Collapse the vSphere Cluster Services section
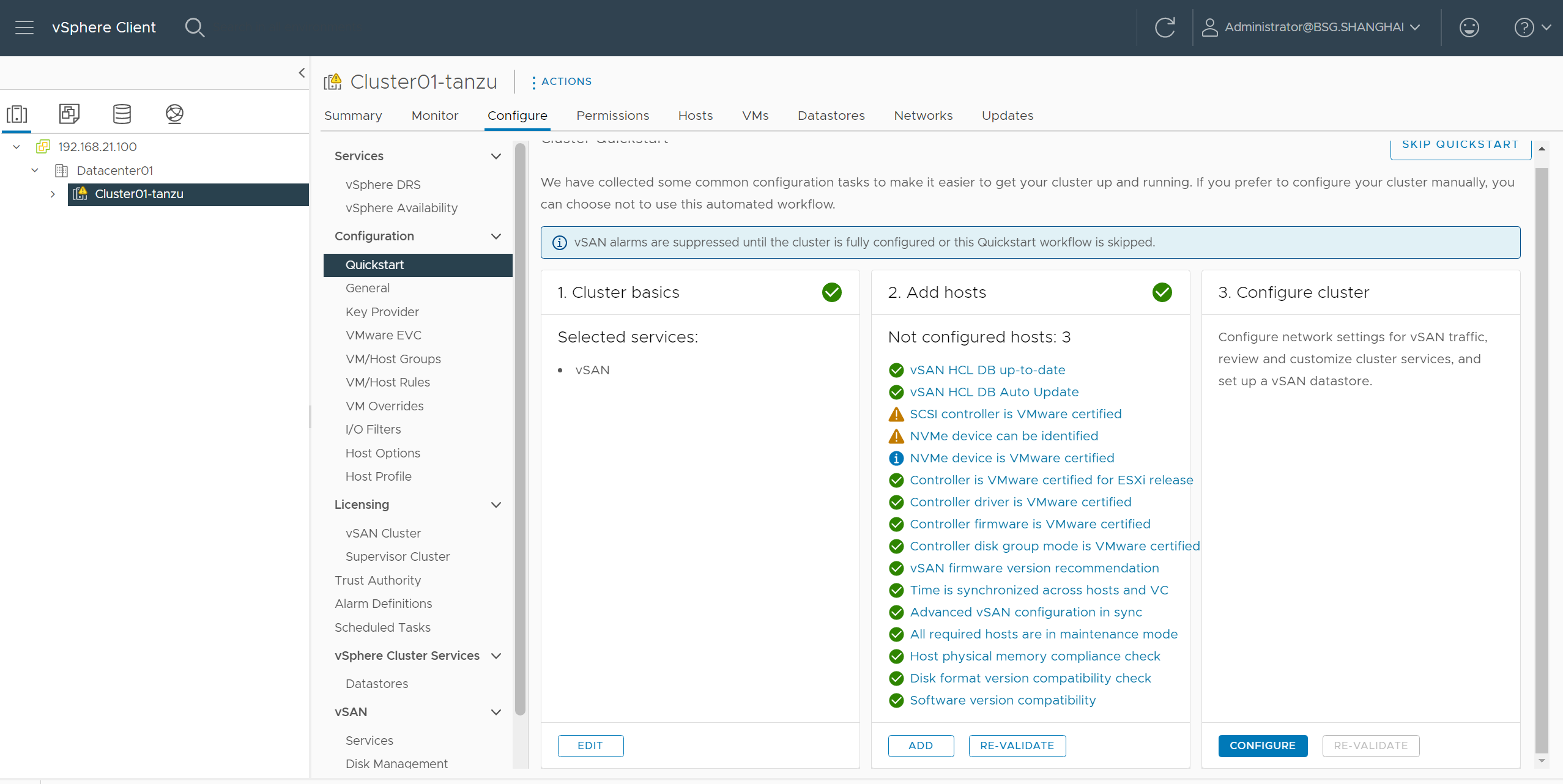Viewport: 1563px width, 784px height. click(x=496, y=656)
